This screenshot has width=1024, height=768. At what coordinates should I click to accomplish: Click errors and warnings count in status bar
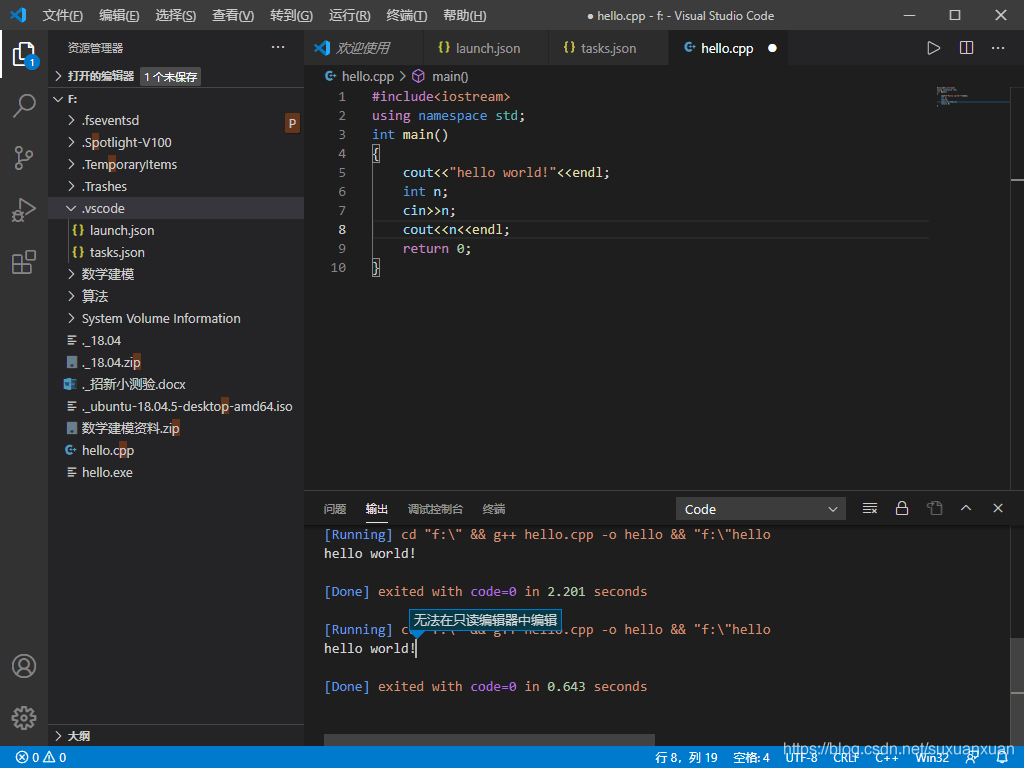tap(40, 758)
